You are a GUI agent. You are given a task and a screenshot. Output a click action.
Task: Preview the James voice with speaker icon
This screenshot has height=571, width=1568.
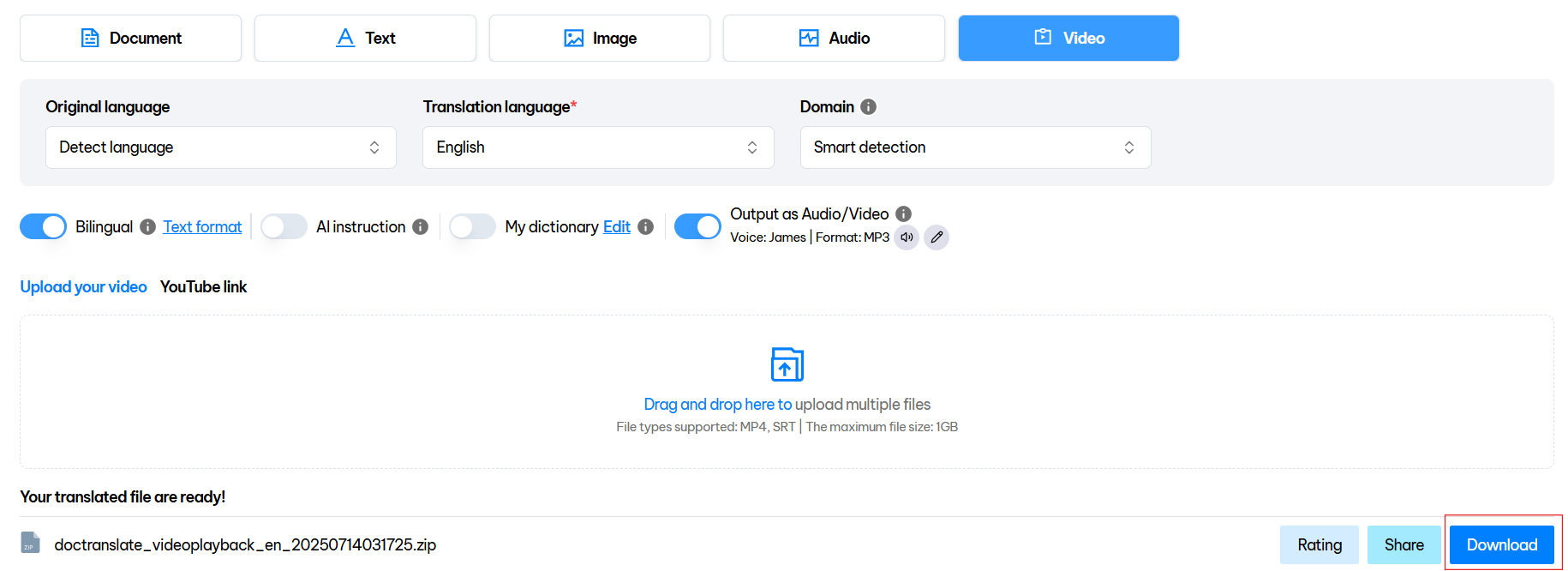(x=907, y=237)
